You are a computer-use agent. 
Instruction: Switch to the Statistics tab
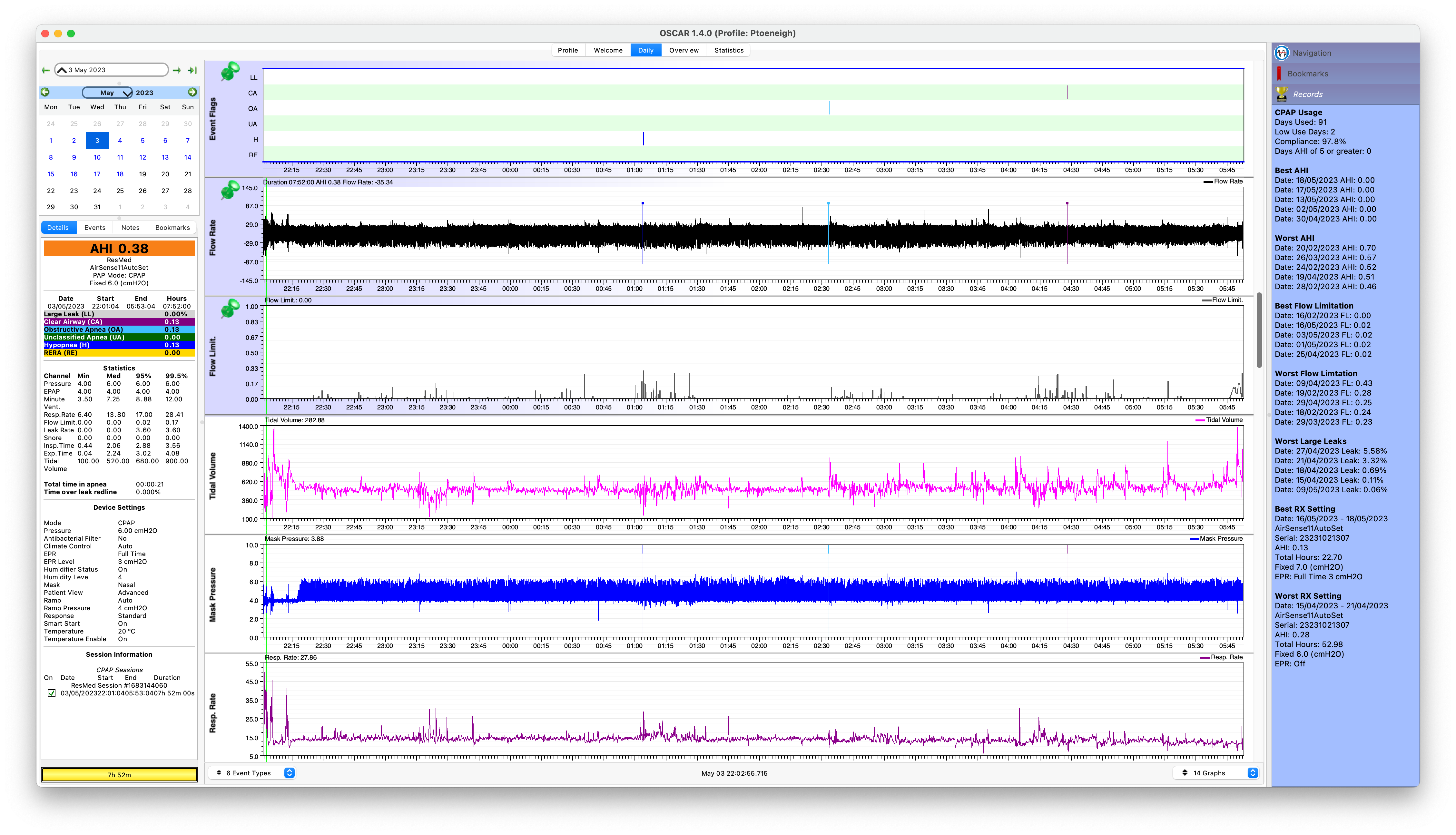[728, 51]
